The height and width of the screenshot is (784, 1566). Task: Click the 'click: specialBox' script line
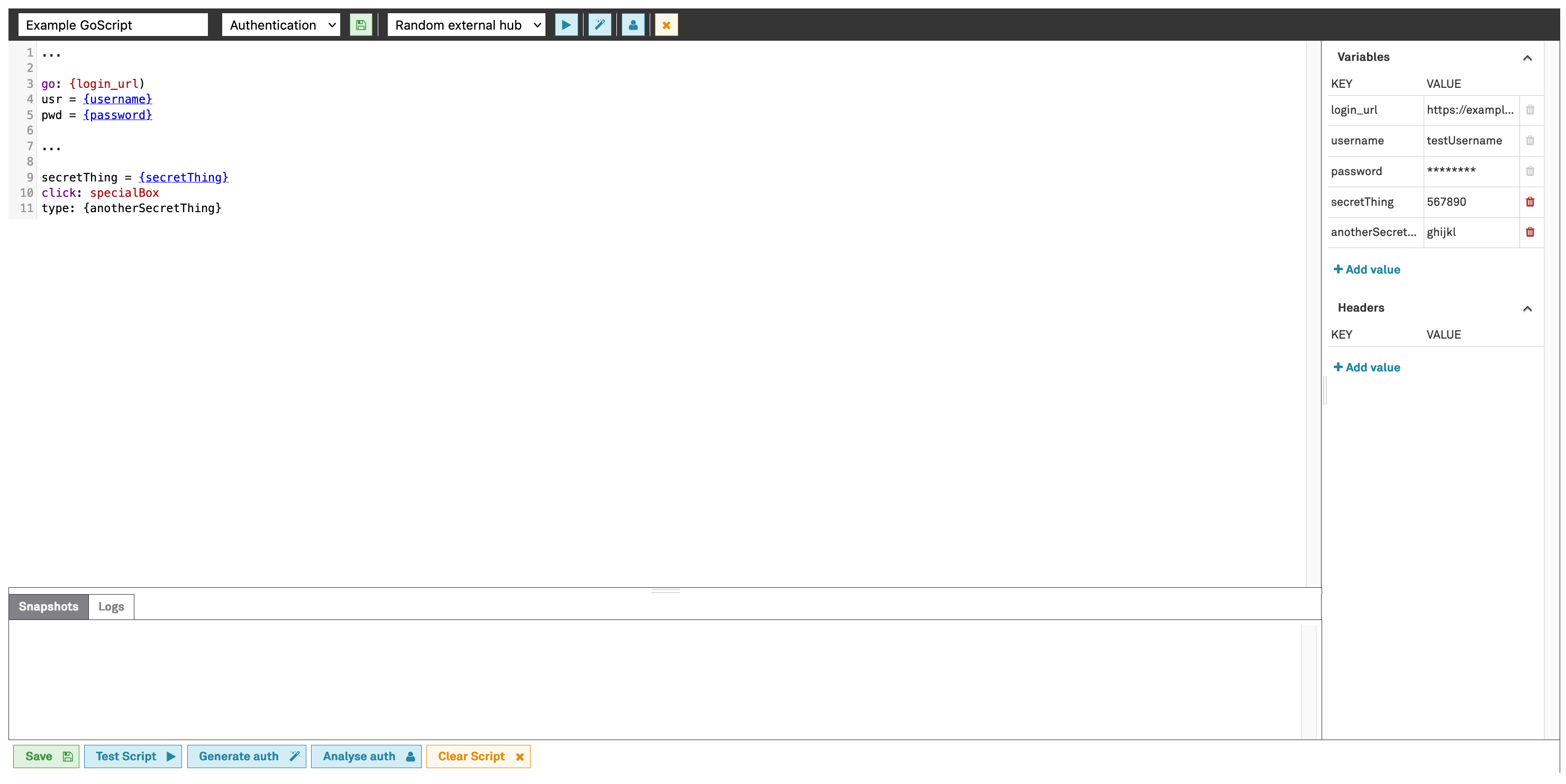point(101,193)
